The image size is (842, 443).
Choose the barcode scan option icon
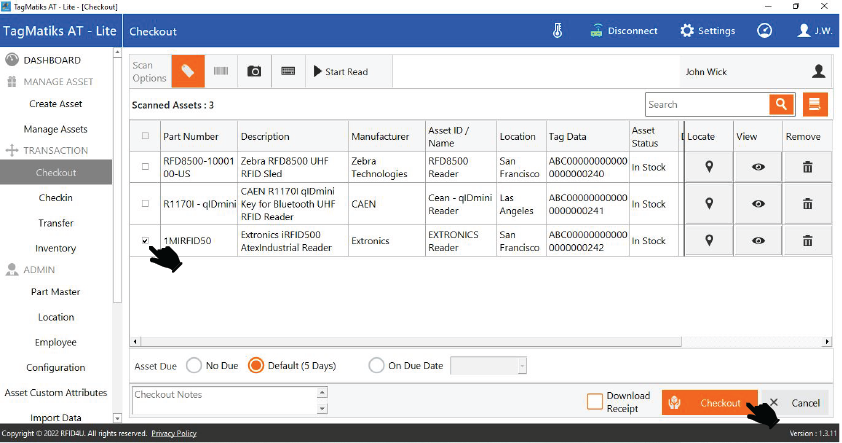tap(220, 71)
